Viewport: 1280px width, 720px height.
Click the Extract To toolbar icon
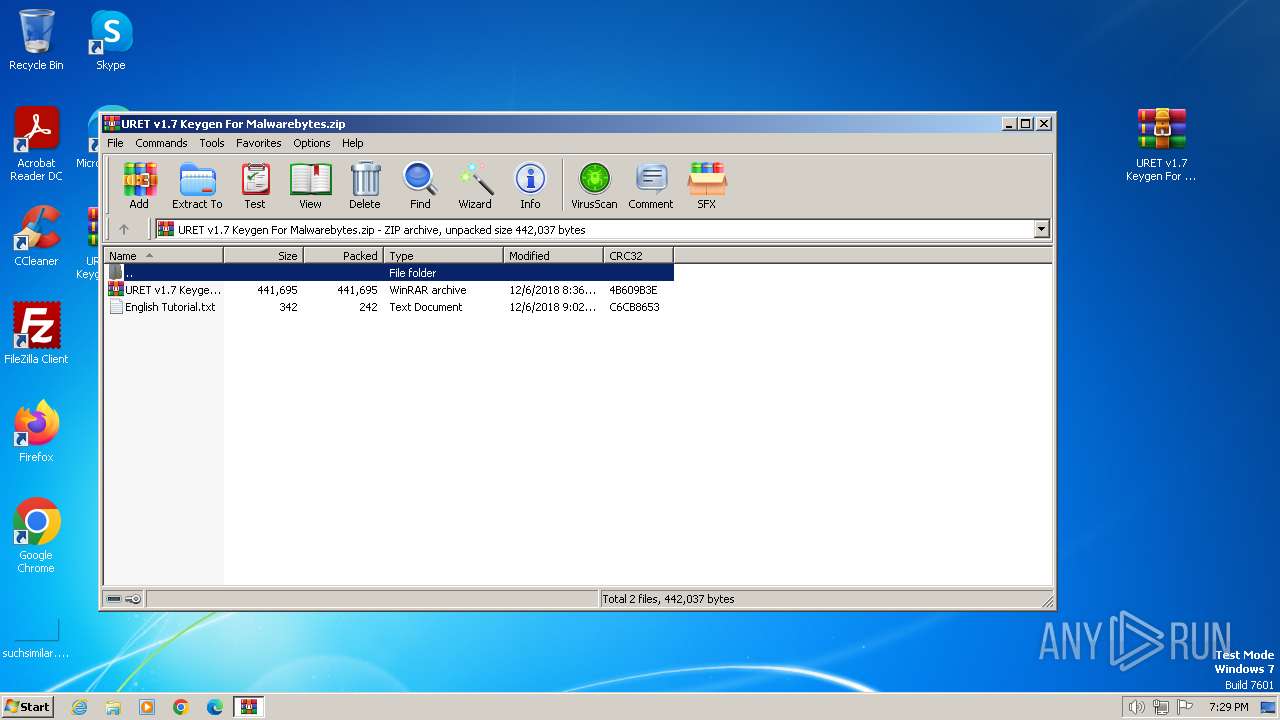[197, 186]
